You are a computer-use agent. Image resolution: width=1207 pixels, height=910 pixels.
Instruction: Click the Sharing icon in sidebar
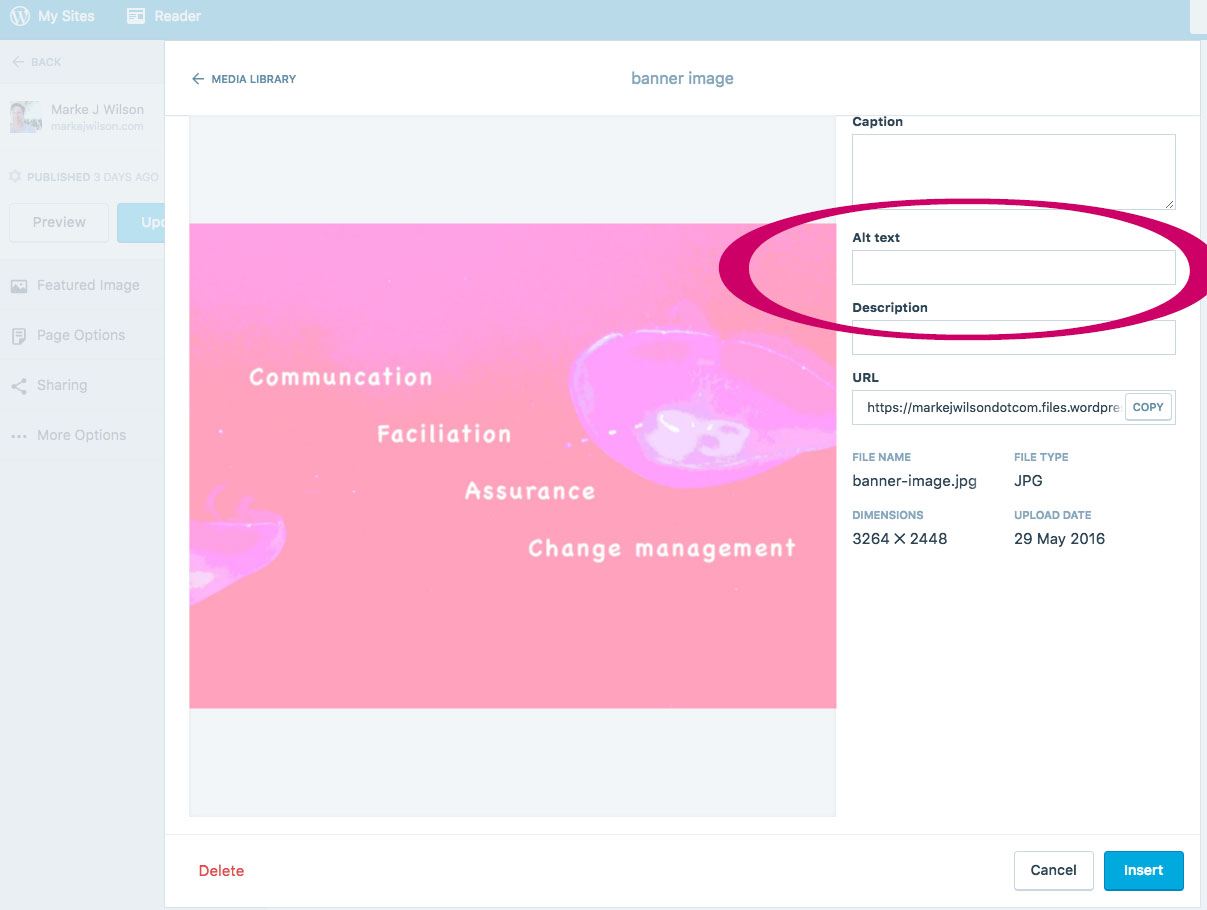[x=19, y=386]
